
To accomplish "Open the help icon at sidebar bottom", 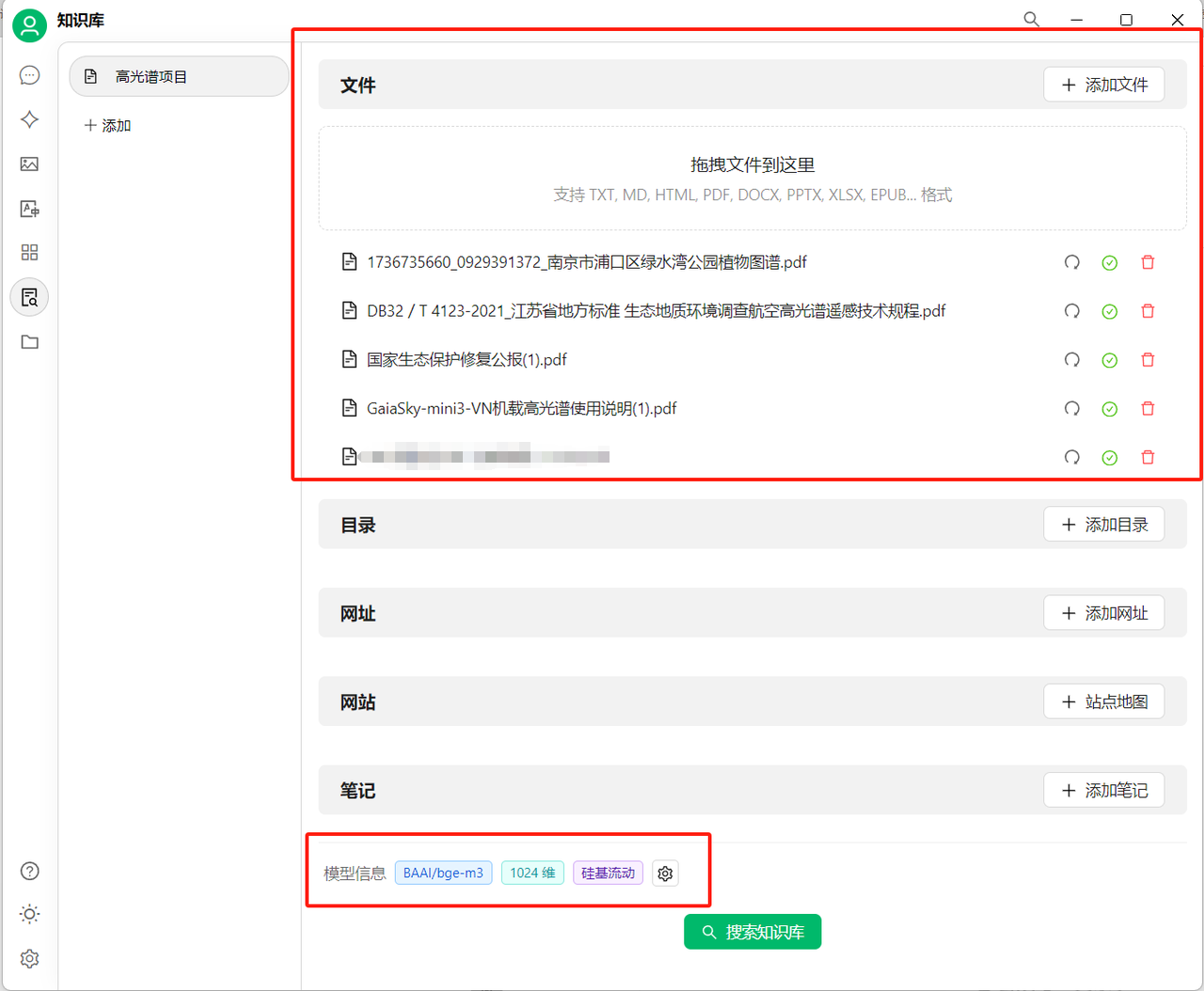I will (x=29, y=871).
